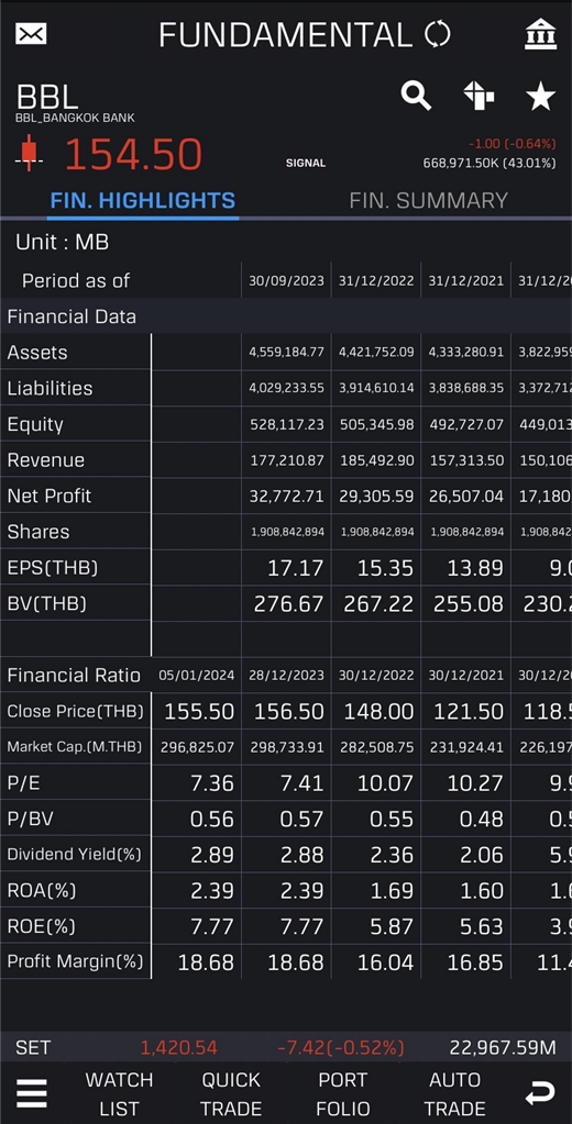This screenshot has width=572, height=1124.
Task: Open the hamburger menu icon
Action: 32,1093
